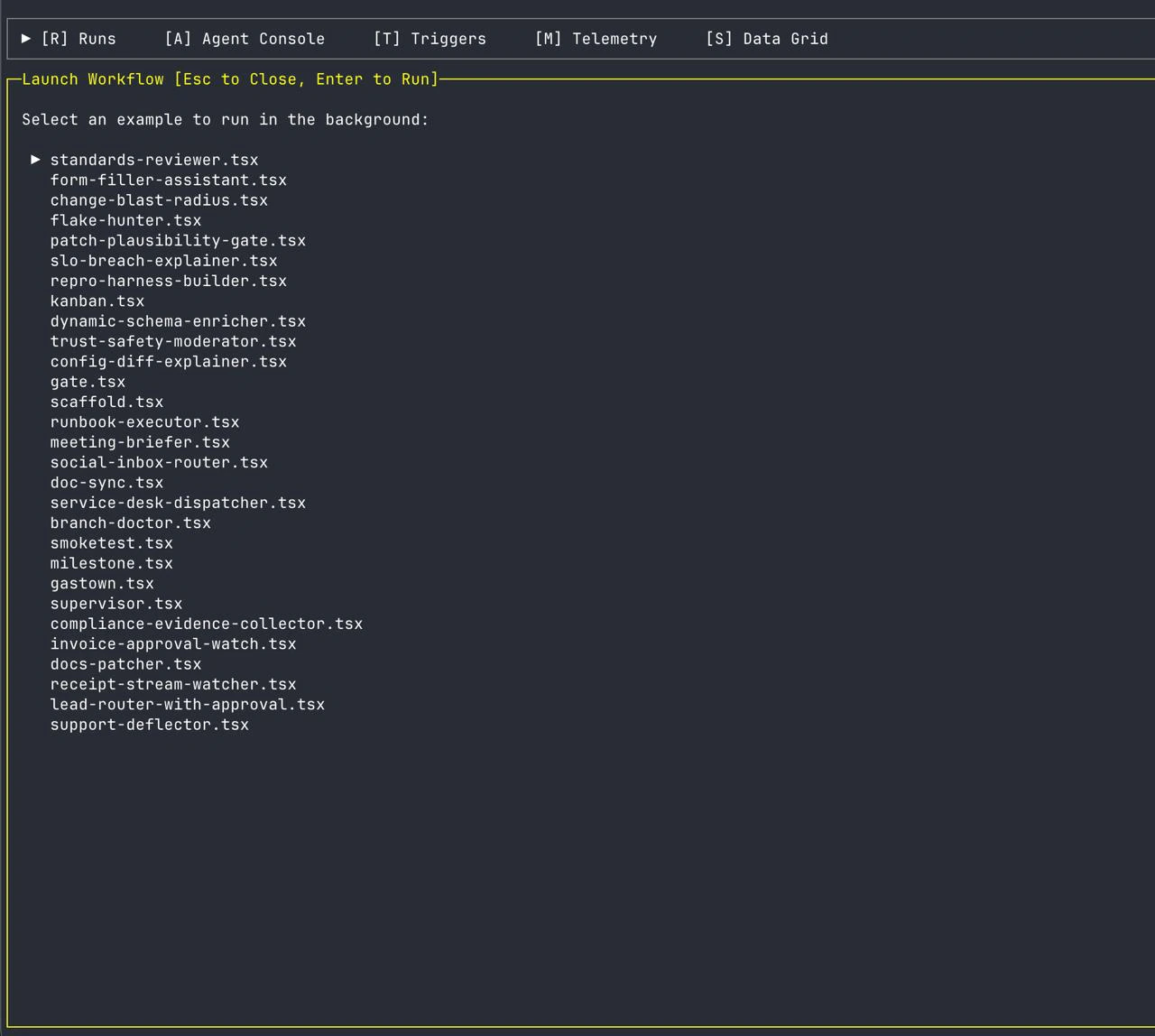
Task: Click the selection arrow beside standards-reviewer.tsx
Action: tap(36, 159)
